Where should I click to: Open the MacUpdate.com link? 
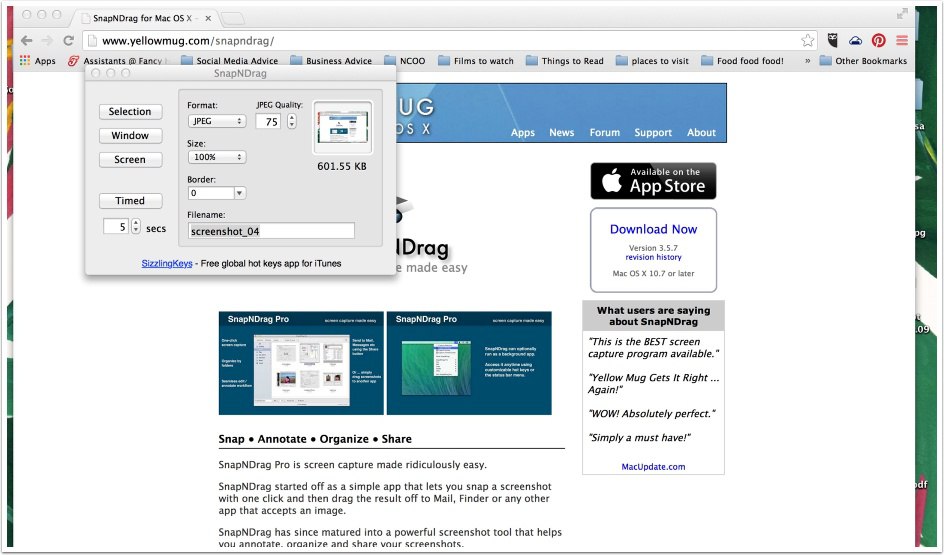[x=653, y=467]
